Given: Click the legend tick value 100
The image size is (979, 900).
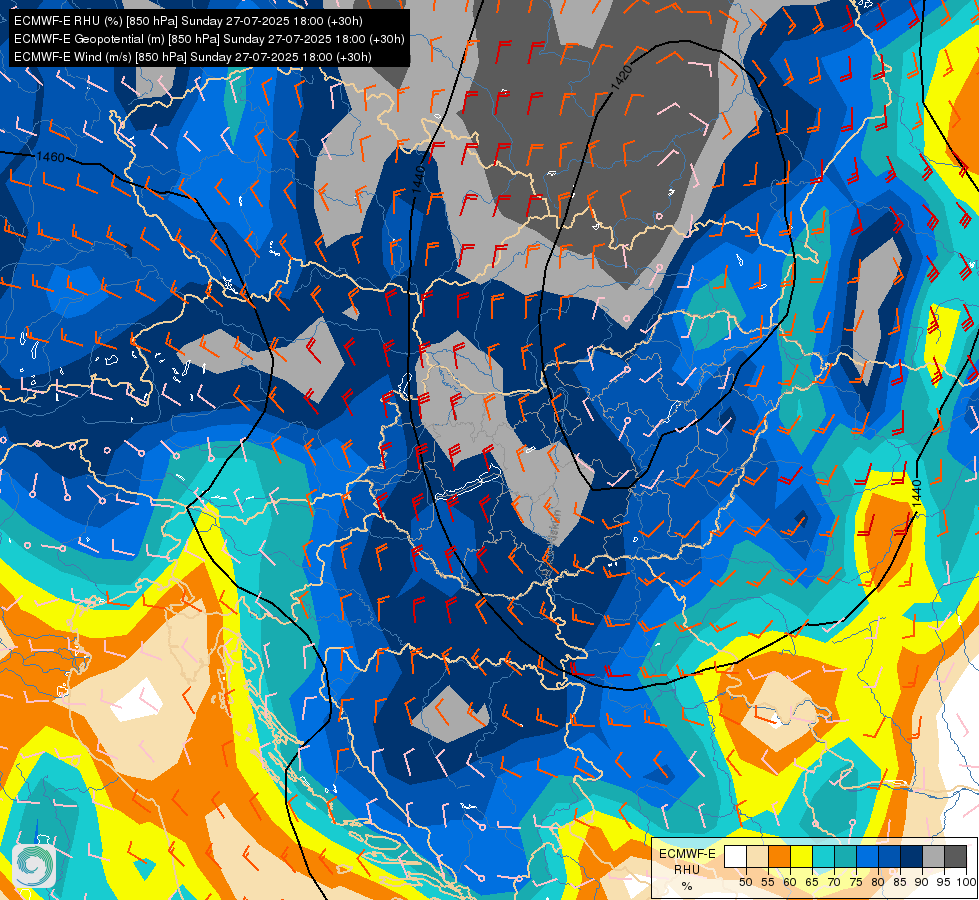Looking at the screenshot, I should [966, 882].
